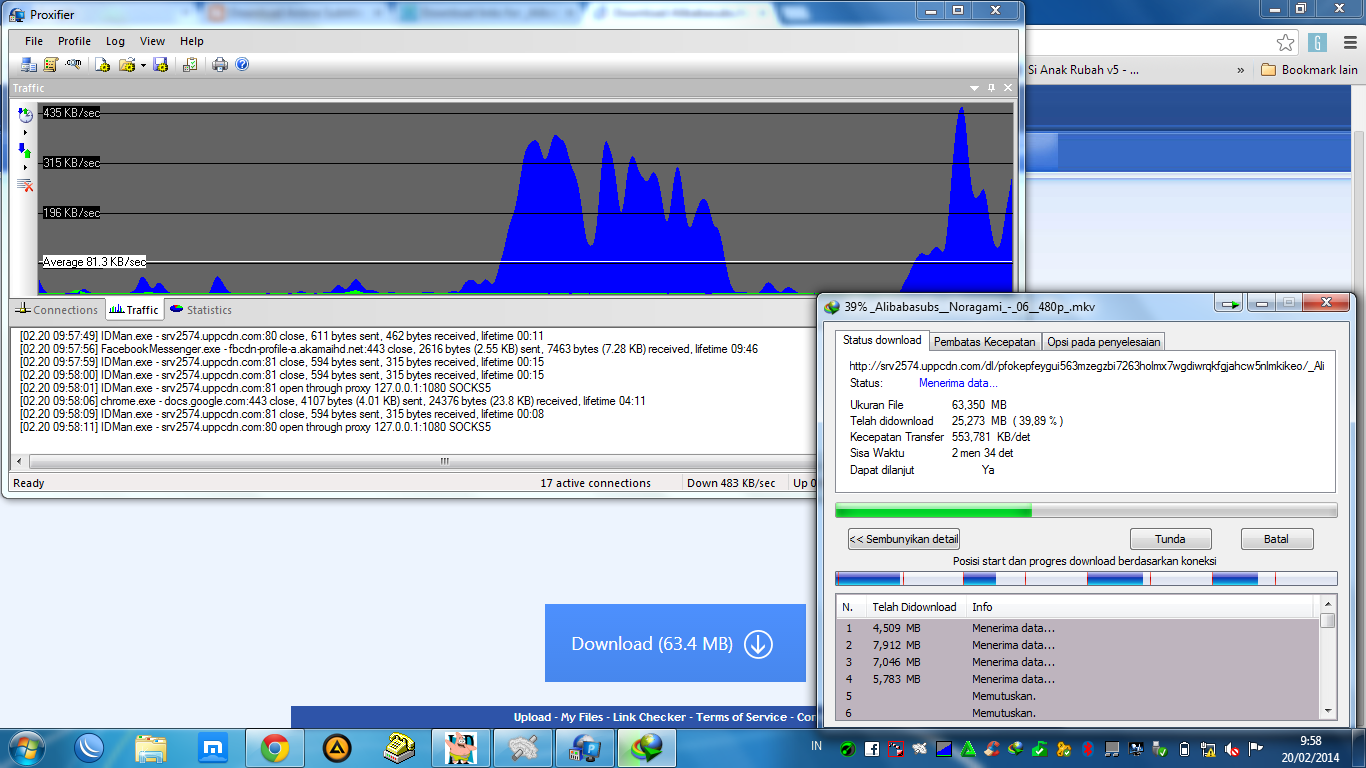Open Chrome from the taskbar
Screen dimensions: 1366x768
pos(275,747)
